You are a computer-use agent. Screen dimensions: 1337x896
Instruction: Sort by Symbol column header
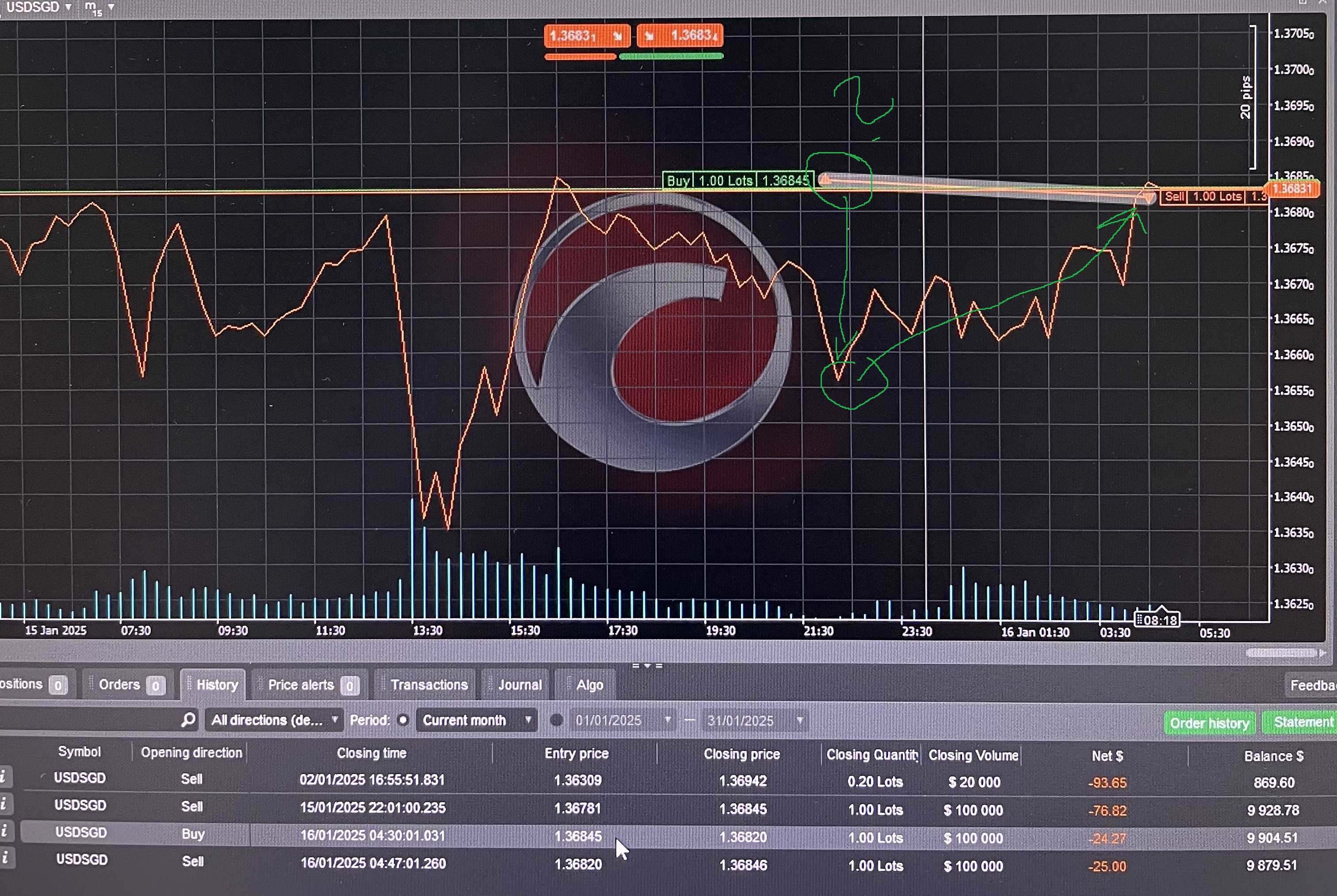pos(80,751)
